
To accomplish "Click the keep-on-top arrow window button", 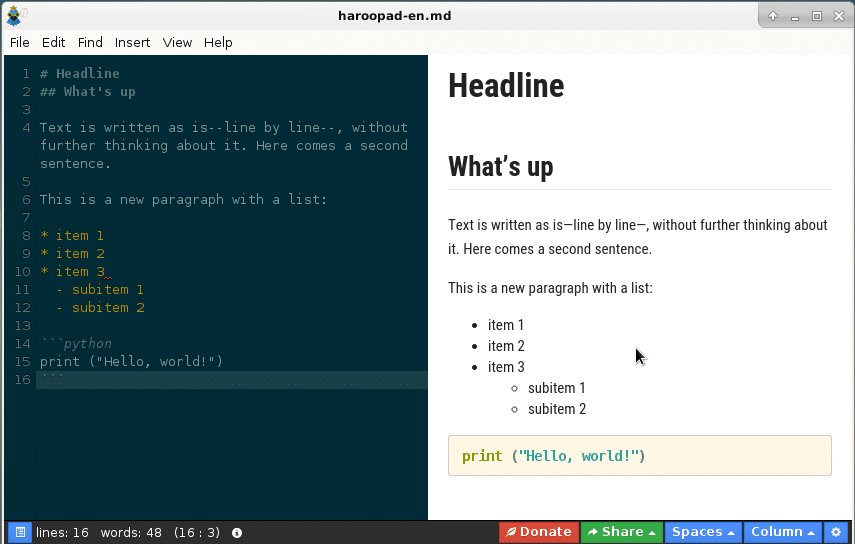I will pyautogui.click(x=773, y=16).
